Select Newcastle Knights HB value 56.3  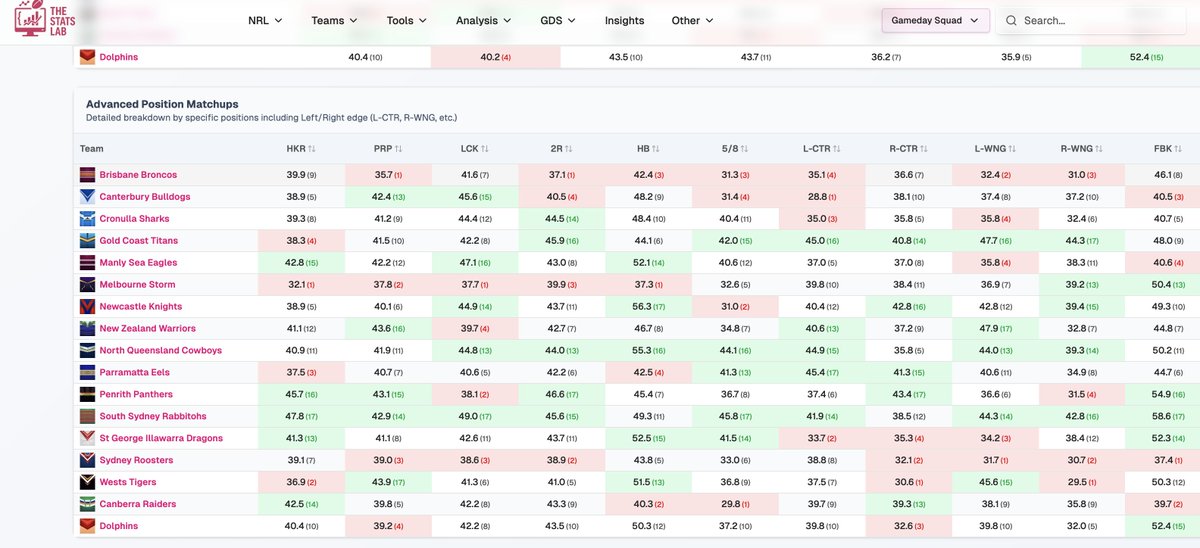tap(649, 307)
